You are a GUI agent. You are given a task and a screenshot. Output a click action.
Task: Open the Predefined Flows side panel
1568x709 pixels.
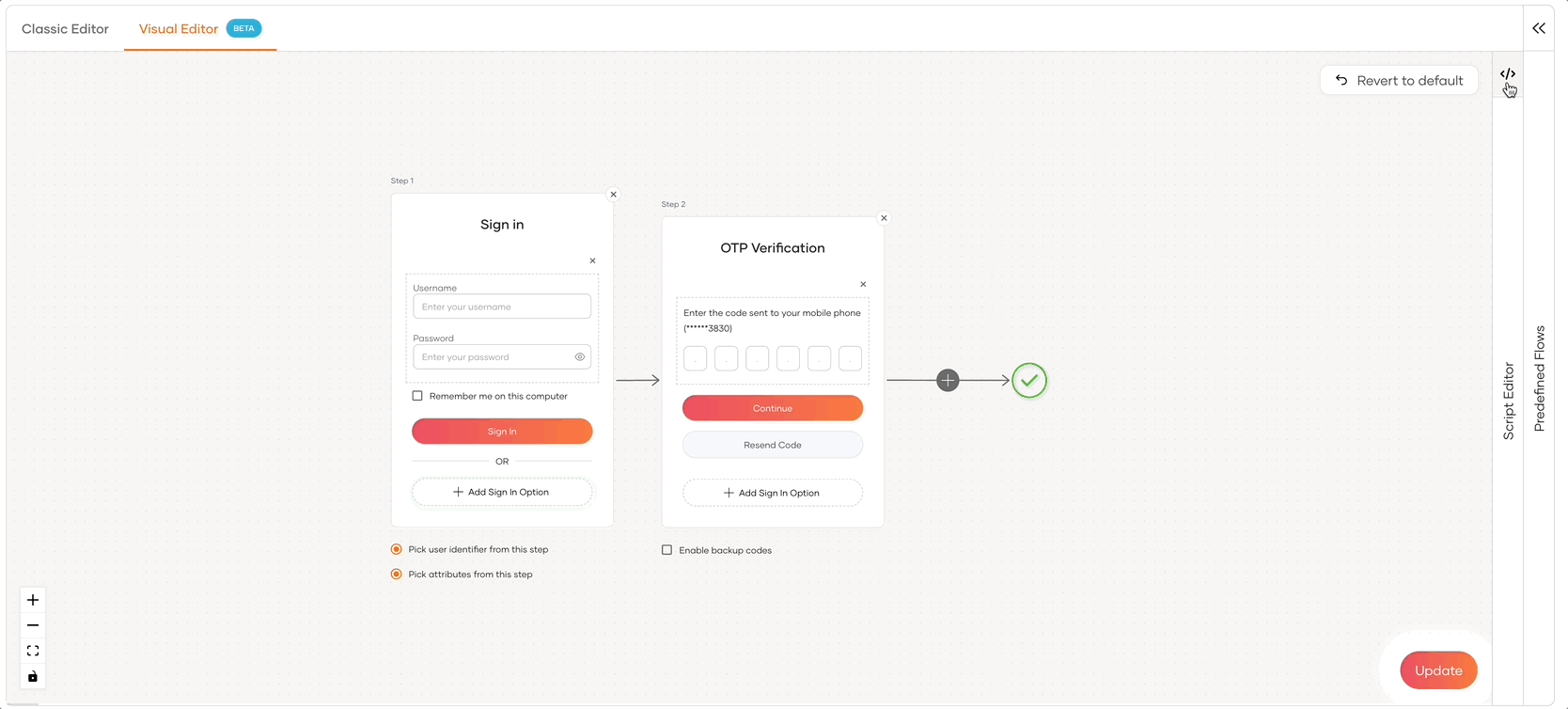[1539, 378]
